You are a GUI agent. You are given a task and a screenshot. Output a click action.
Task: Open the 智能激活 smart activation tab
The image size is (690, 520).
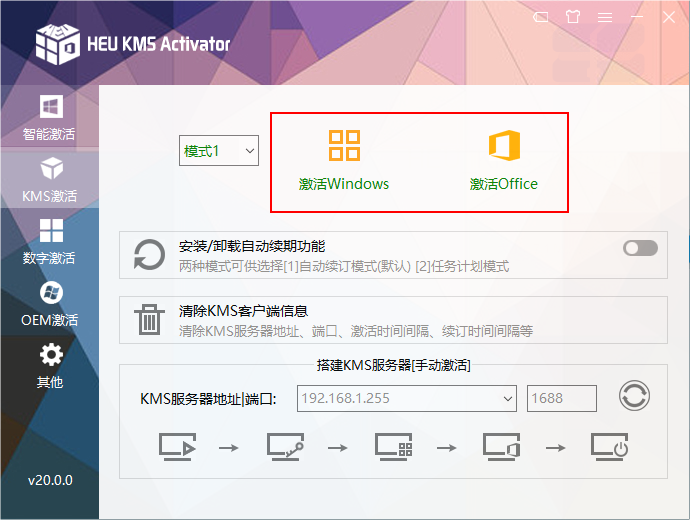(49, 117)
